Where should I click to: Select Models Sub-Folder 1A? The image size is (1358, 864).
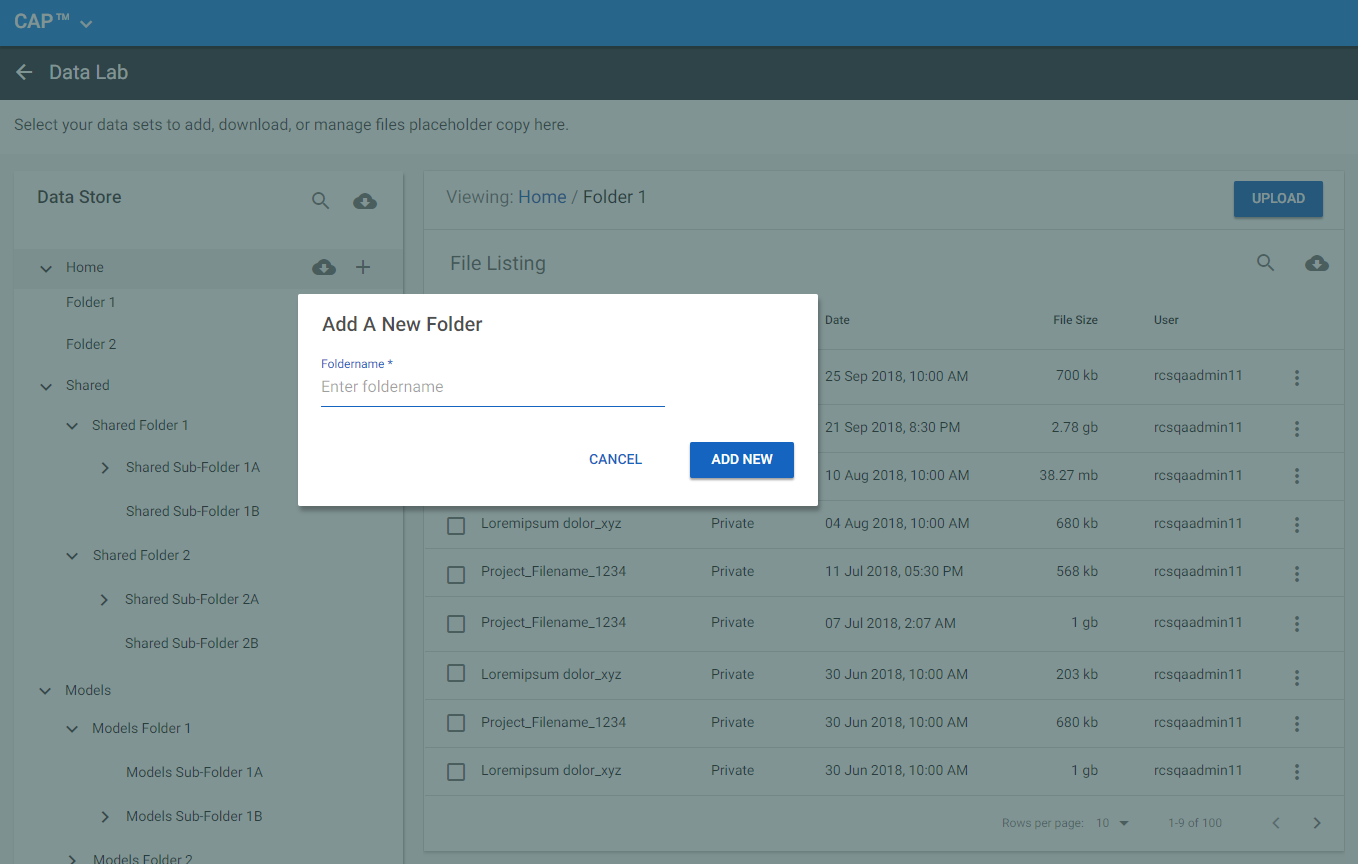194,772
